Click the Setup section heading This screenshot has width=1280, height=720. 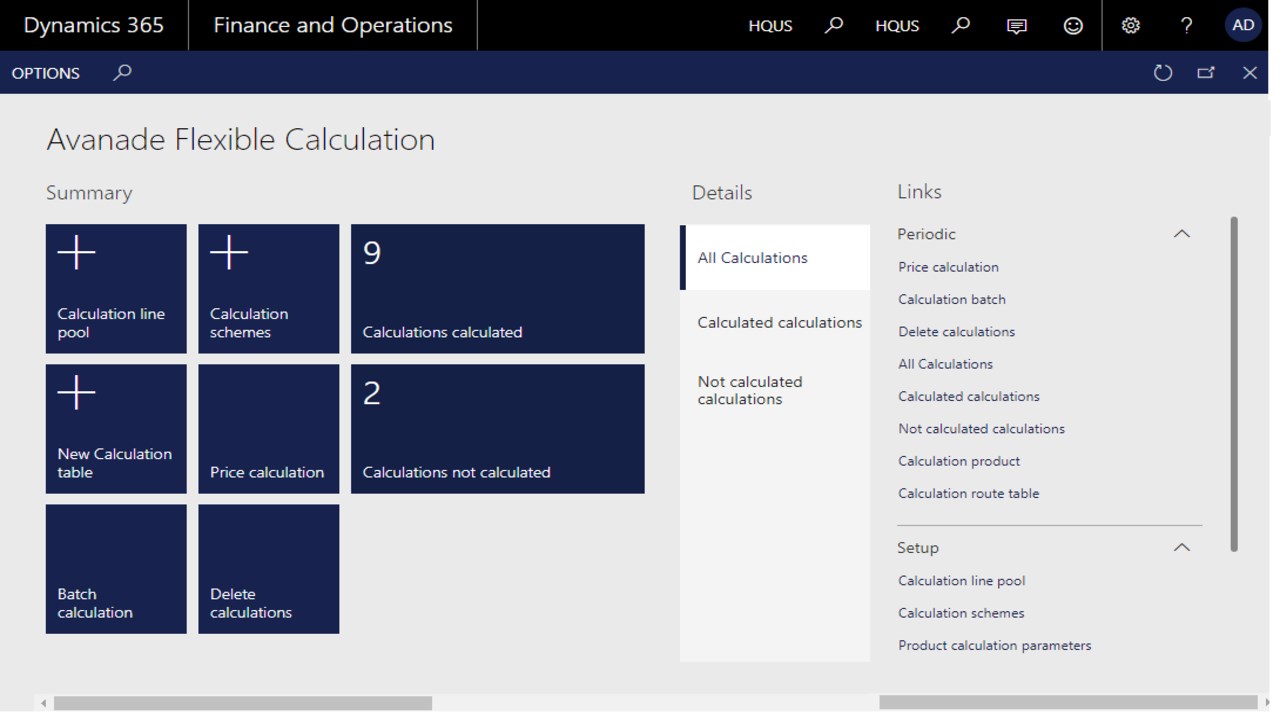click(x=917, y=548)
